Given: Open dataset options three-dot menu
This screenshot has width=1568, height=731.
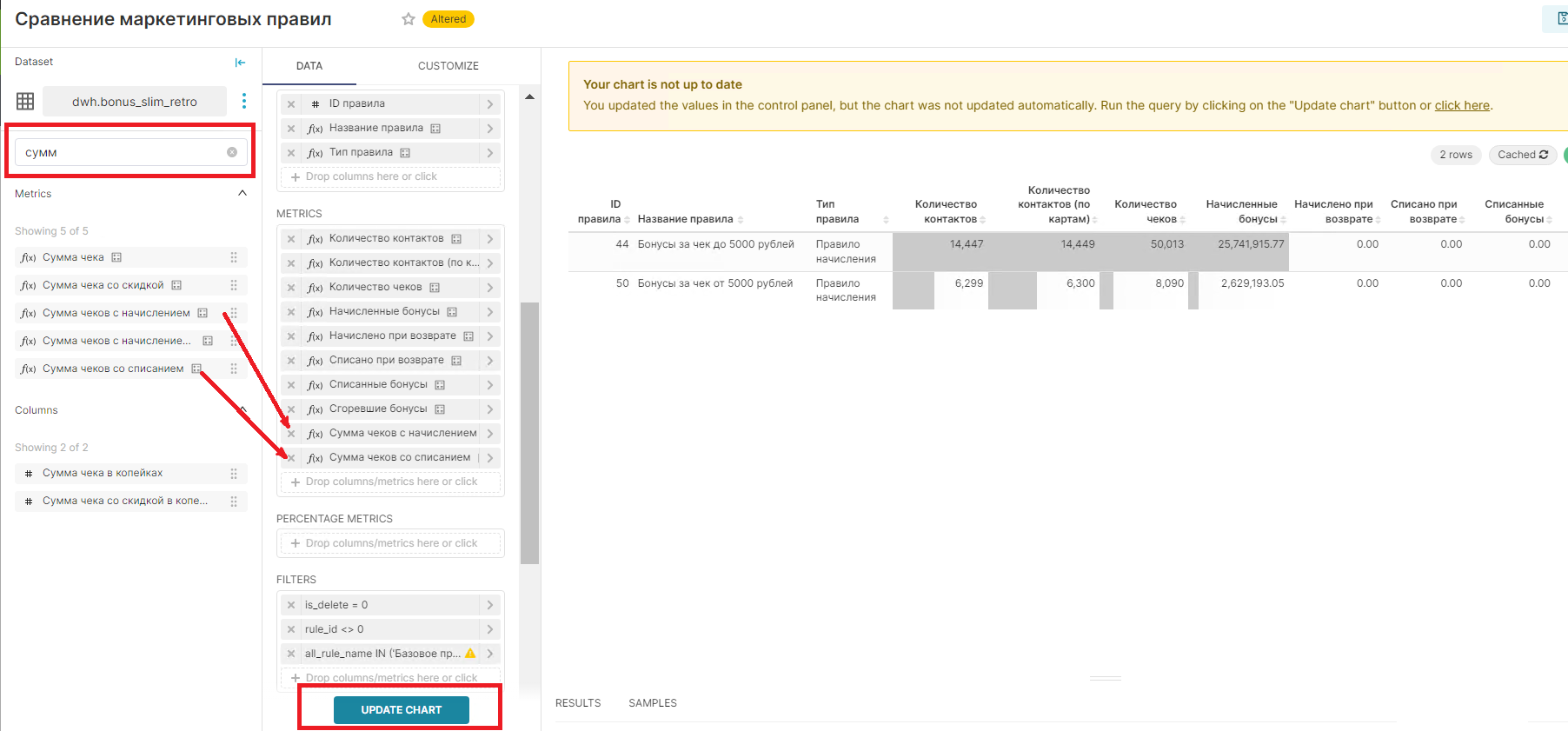Looking at the screenshot, I should [244, 102].
